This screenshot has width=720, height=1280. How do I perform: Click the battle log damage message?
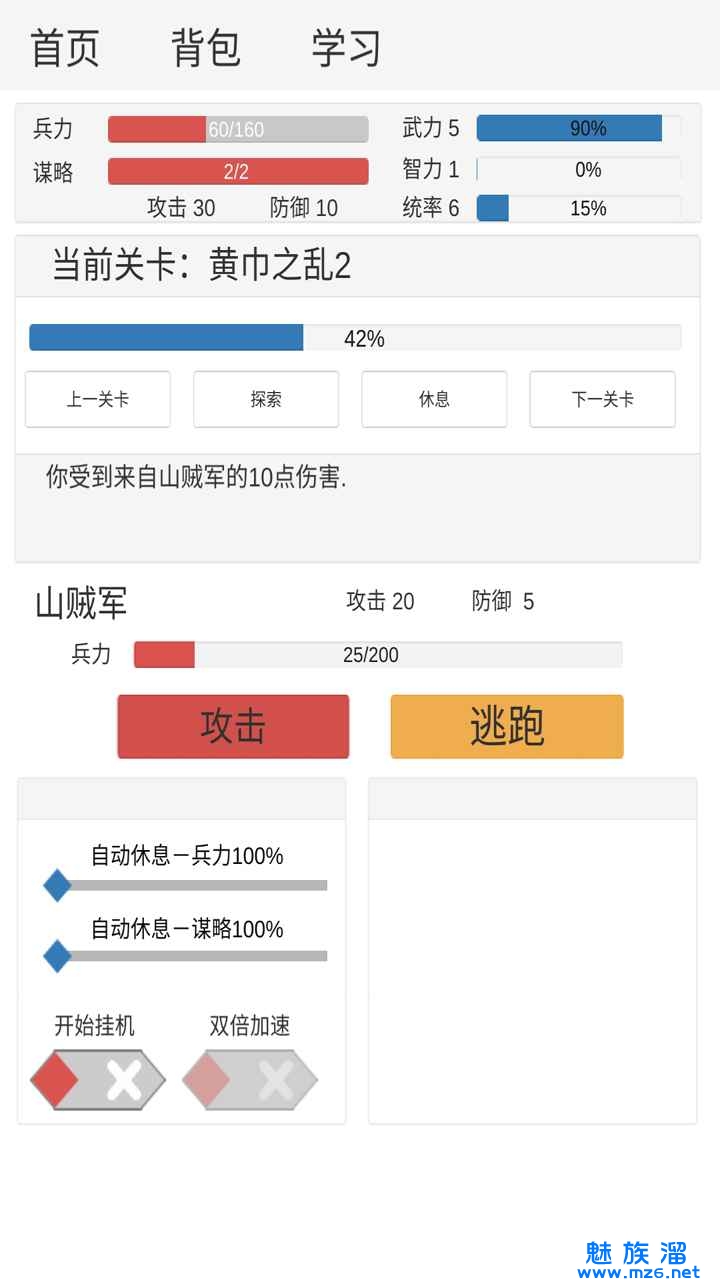pyautogui.click(x=196, y=478)
